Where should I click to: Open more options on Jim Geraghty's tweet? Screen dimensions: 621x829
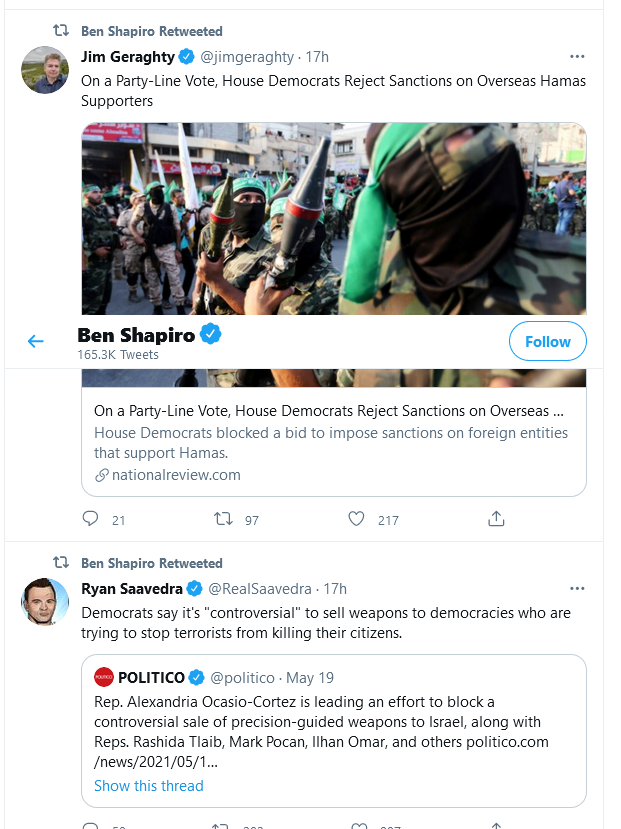point(577,57)
